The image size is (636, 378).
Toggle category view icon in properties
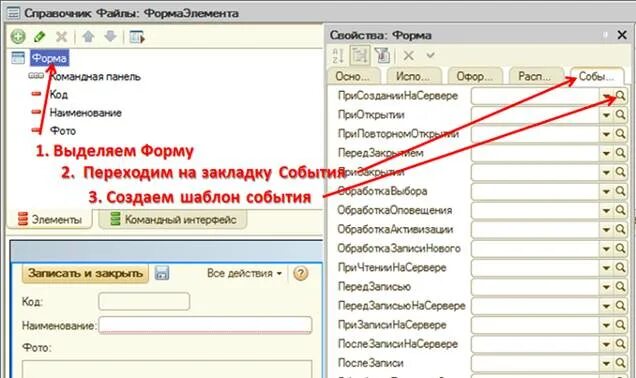(x=360, y=56)
